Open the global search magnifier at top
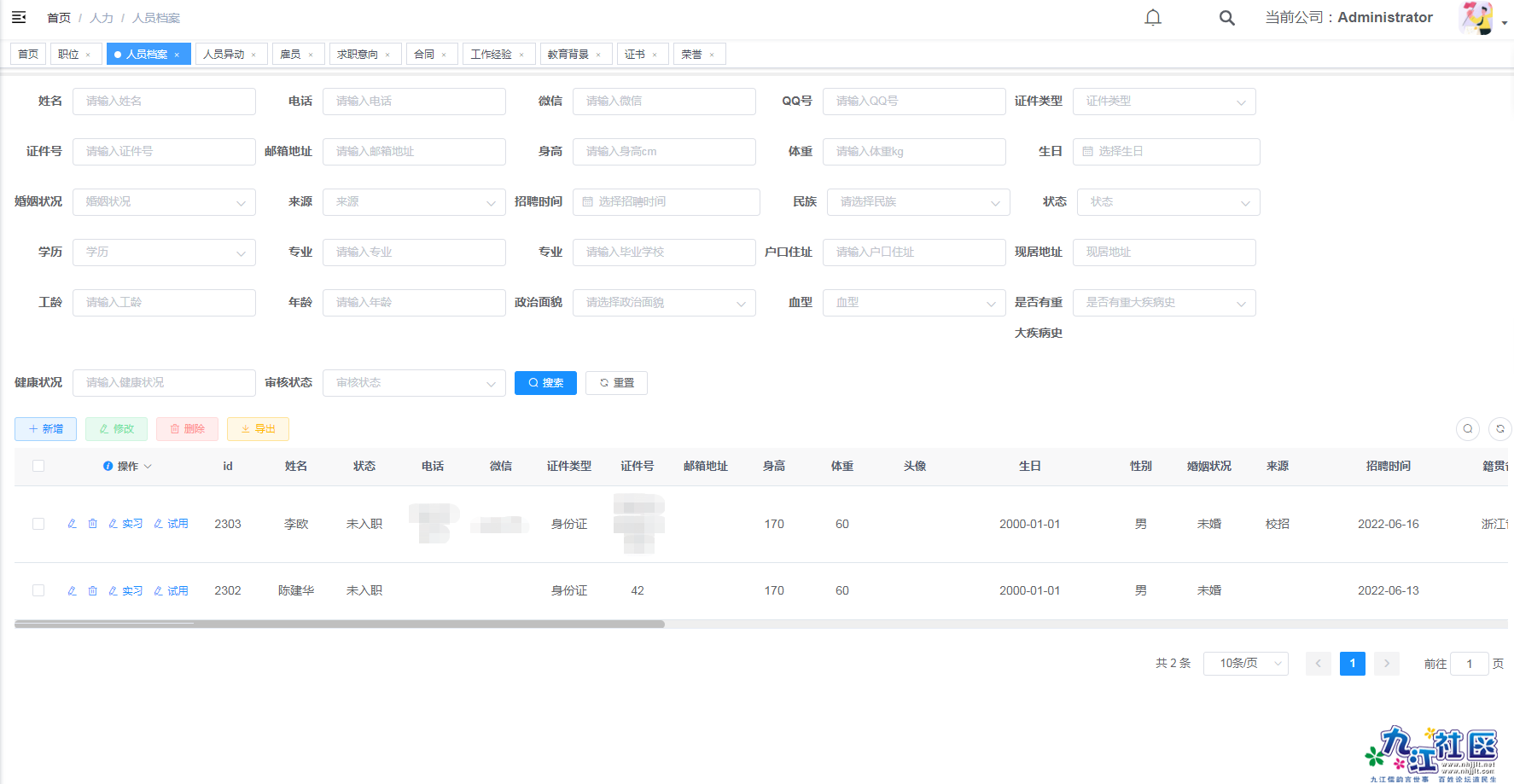 pyautogui.click(x=1226, y=17)
